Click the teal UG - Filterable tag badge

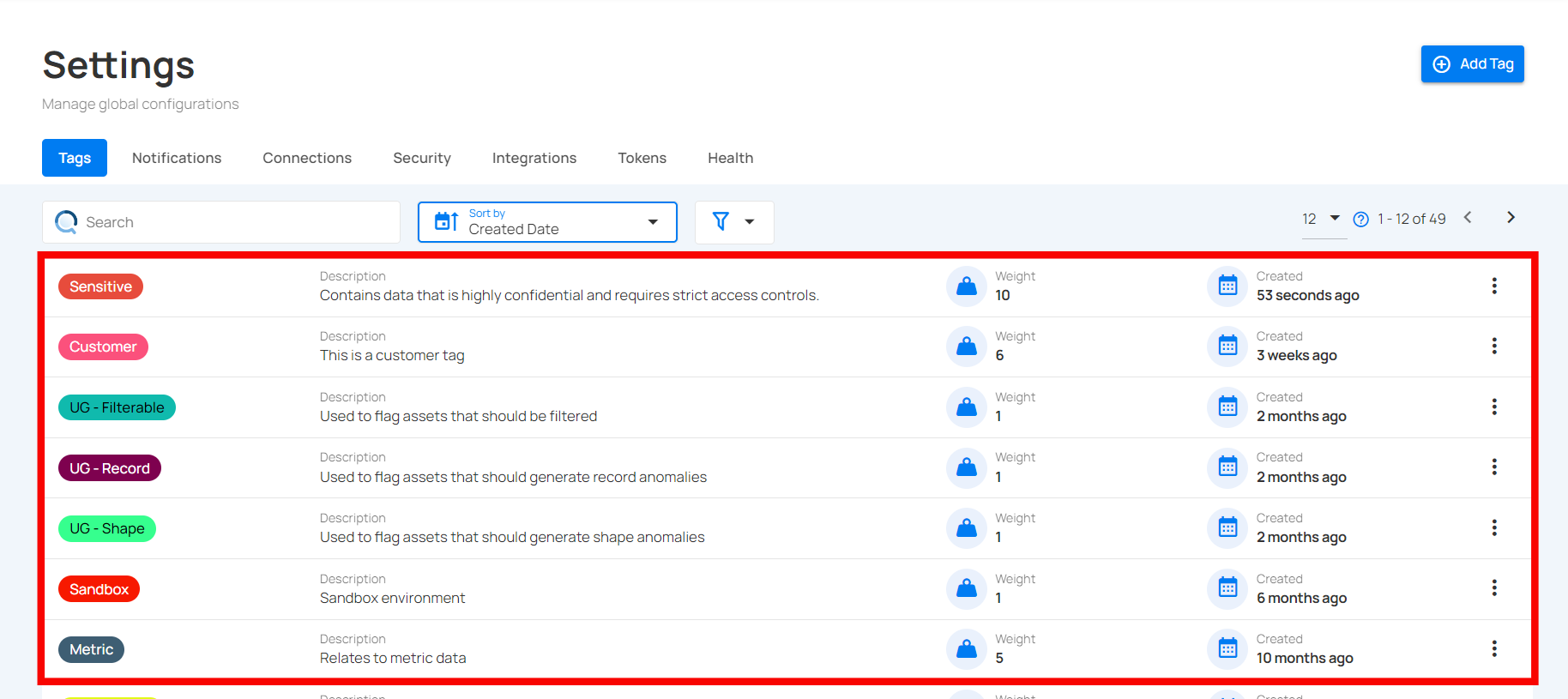pyautogui.click(x=117, y=407)
